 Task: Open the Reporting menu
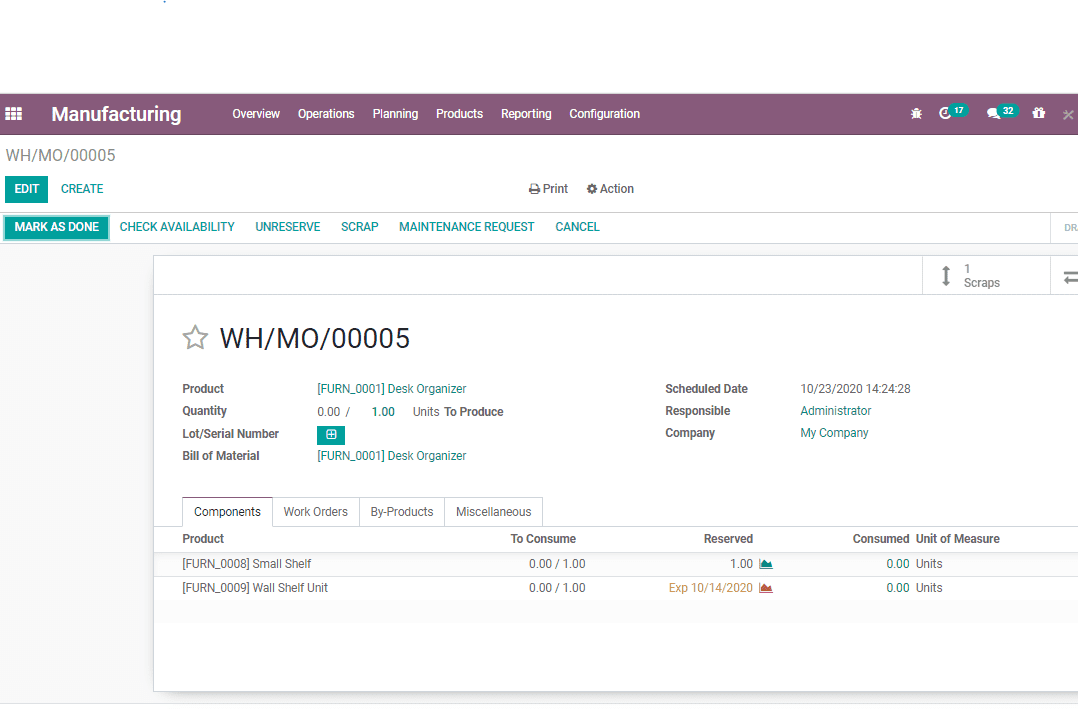(526, 114)
